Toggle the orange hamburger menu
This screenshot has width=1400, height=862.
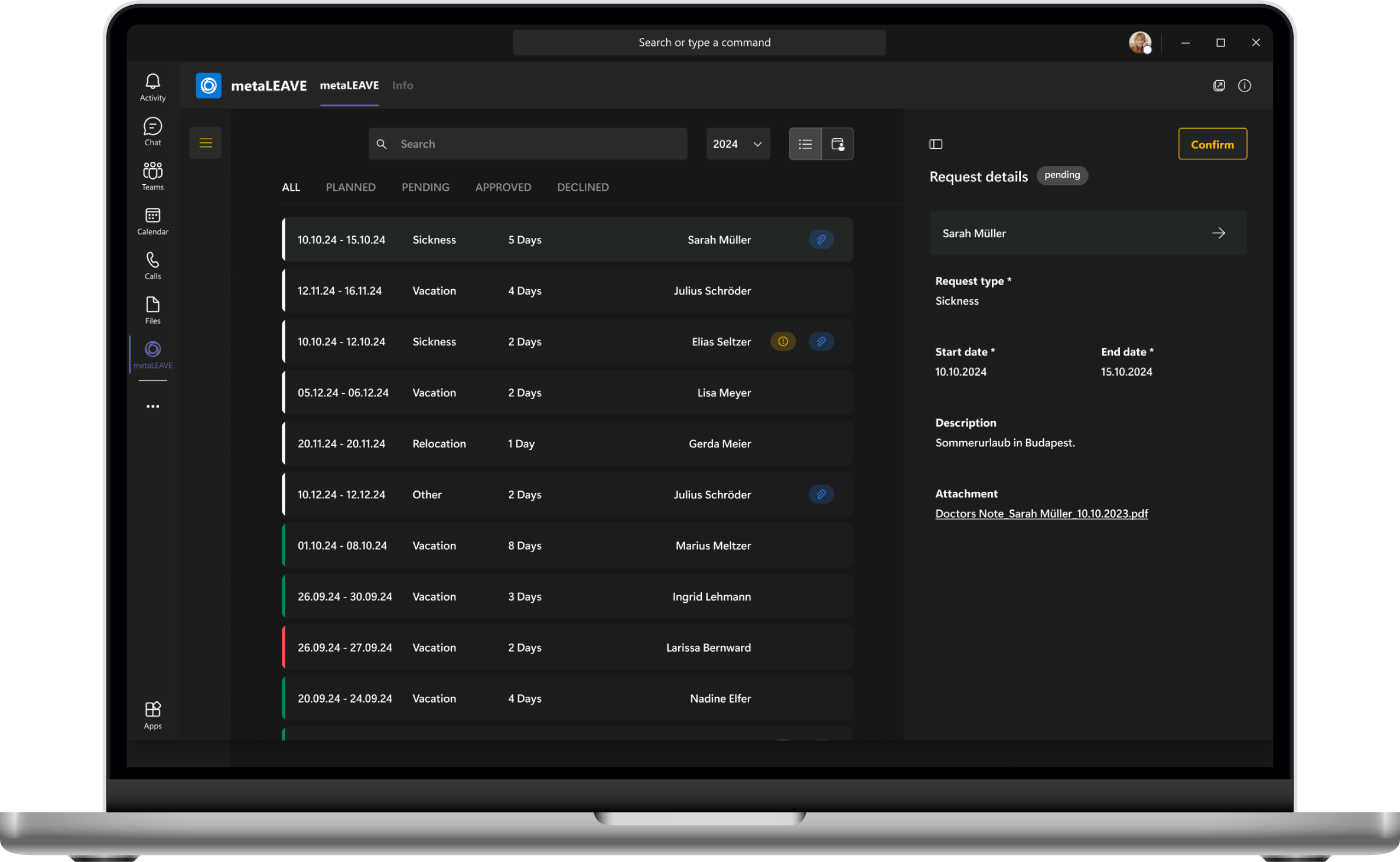[206, 143]
